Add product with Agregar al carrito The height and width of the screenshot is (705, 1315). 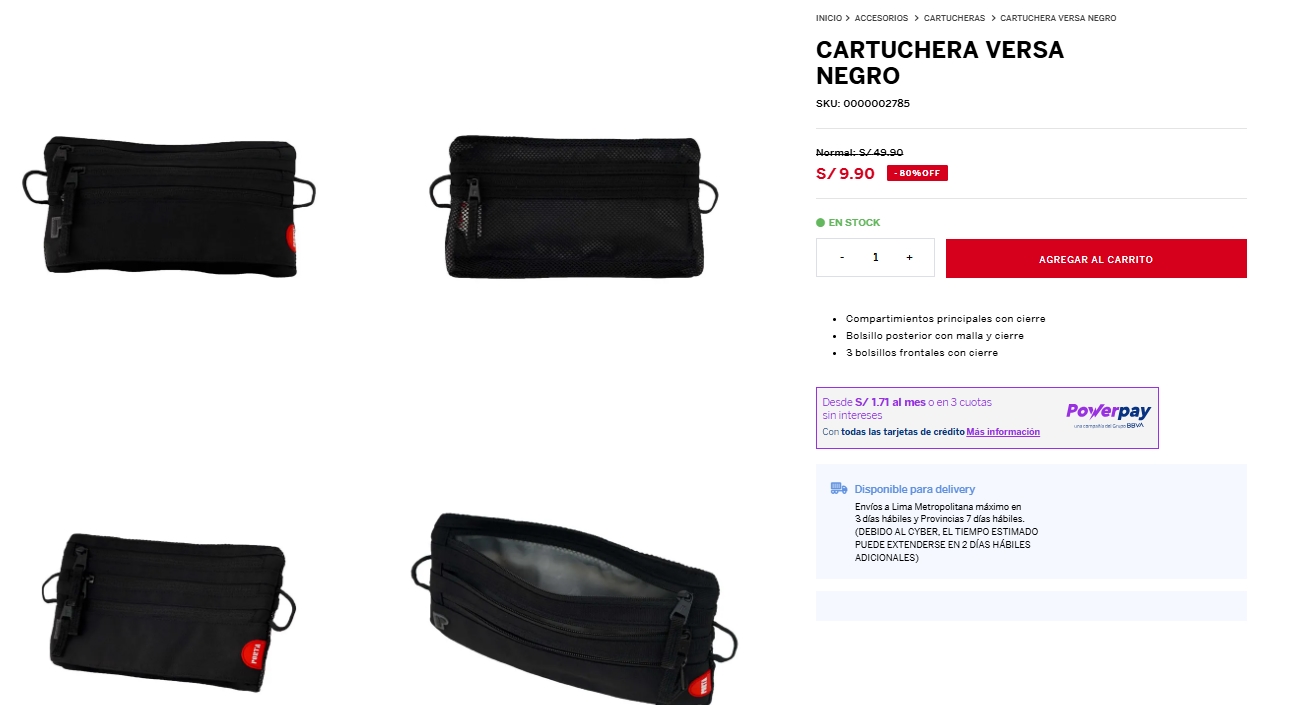1096,258
